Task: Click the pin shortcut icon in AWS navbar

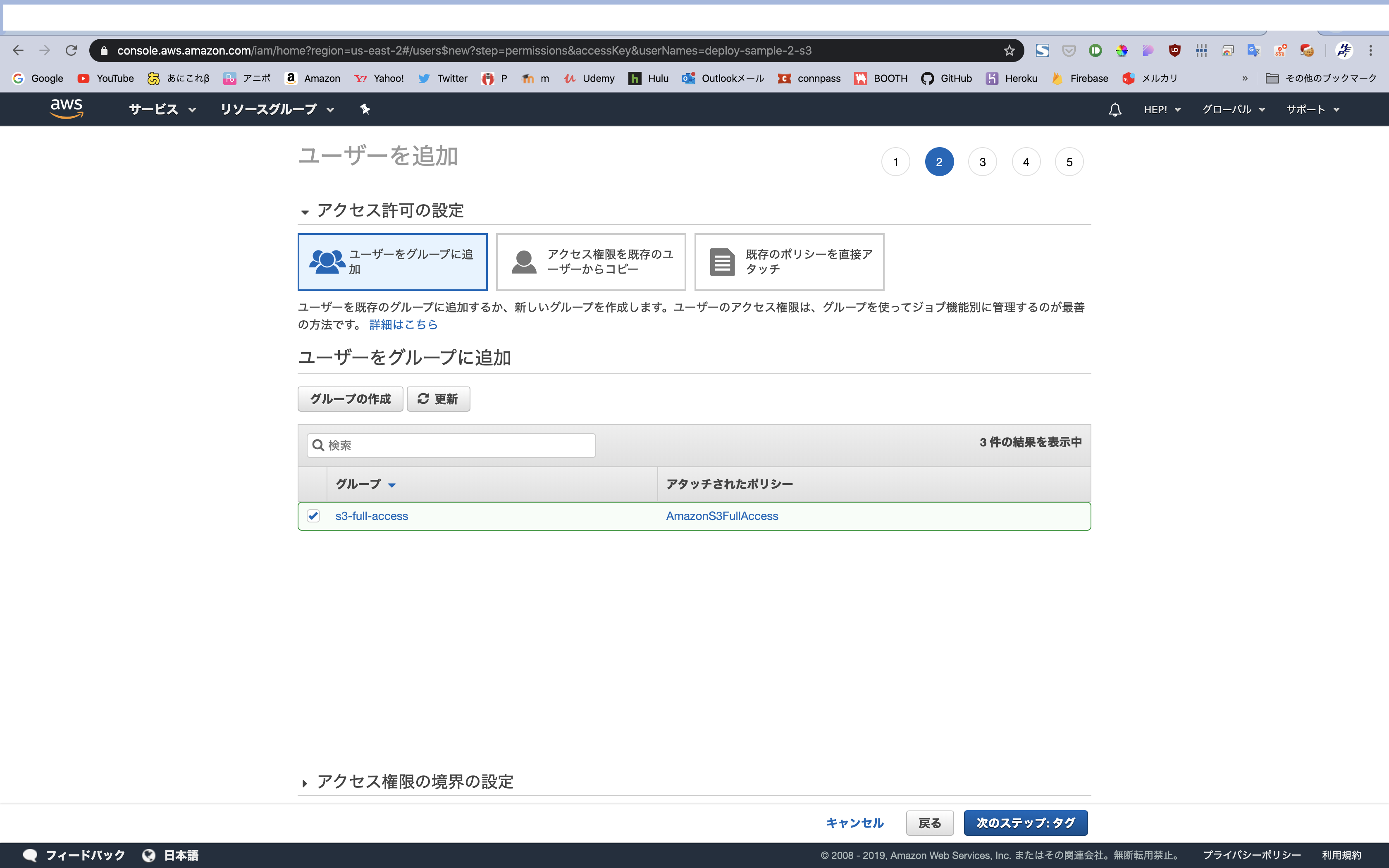Action: coord(365,109)
